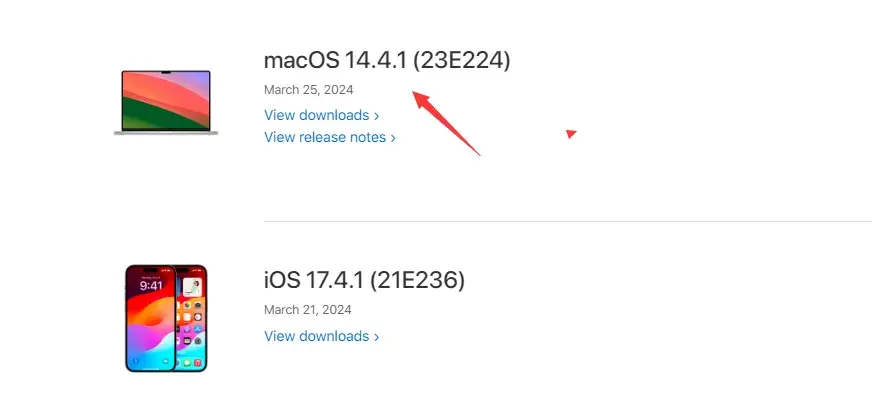
Task: Open View downloads under iOS 17.4.1
Action: [316, 336]
